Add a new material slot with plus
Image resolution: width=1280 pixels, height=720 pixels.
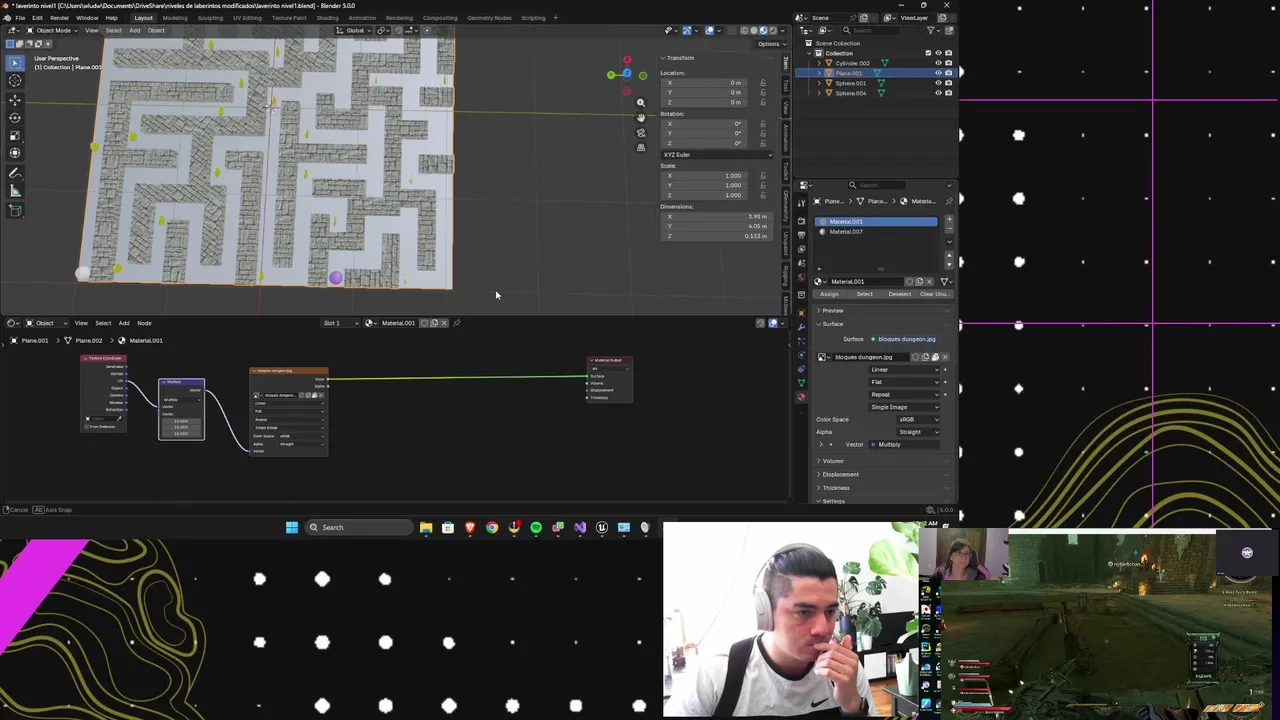(949, 218)
